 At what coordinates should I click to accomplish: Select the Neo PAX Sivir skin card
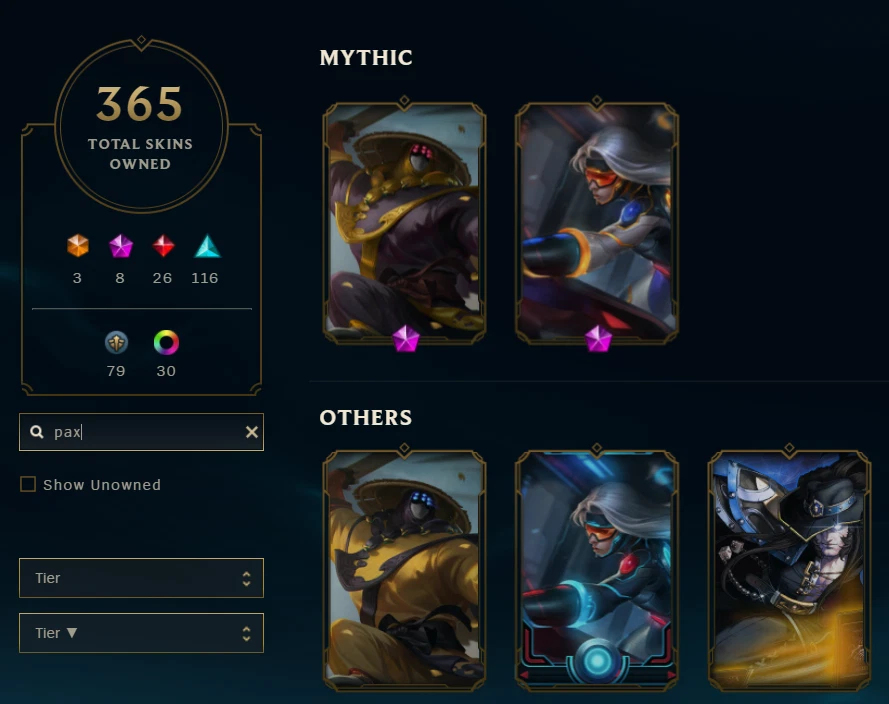pos(597,571)
